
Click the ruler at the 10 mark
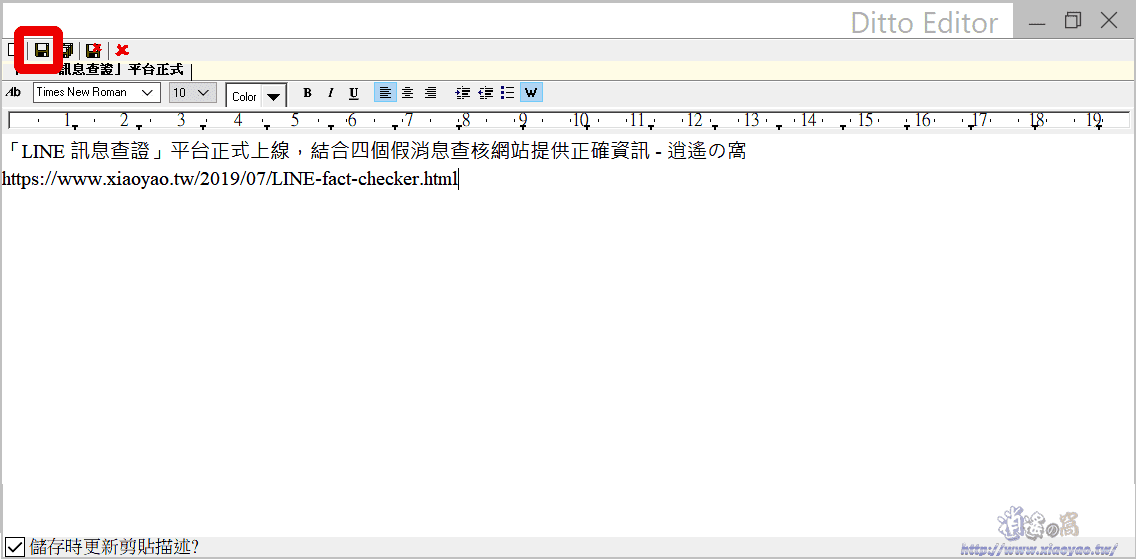click(580, 121)
